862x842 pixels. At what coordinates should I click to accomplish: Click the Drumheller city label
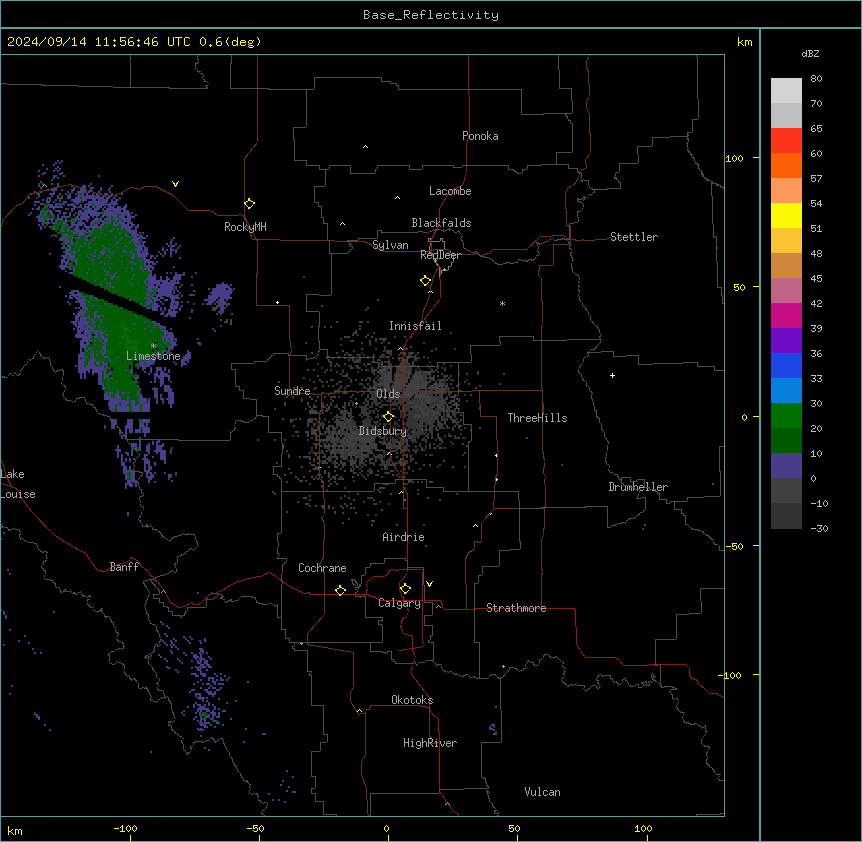tap(638, 487)
